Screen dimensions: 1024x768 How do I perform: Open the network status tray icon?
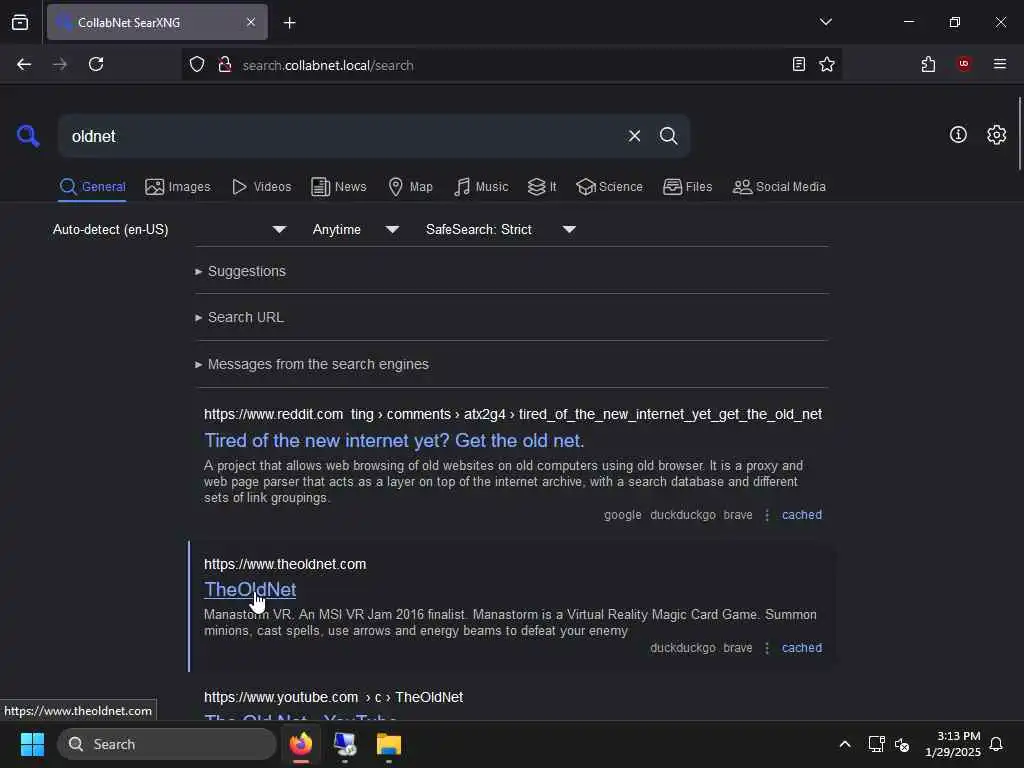click(876, 744)
